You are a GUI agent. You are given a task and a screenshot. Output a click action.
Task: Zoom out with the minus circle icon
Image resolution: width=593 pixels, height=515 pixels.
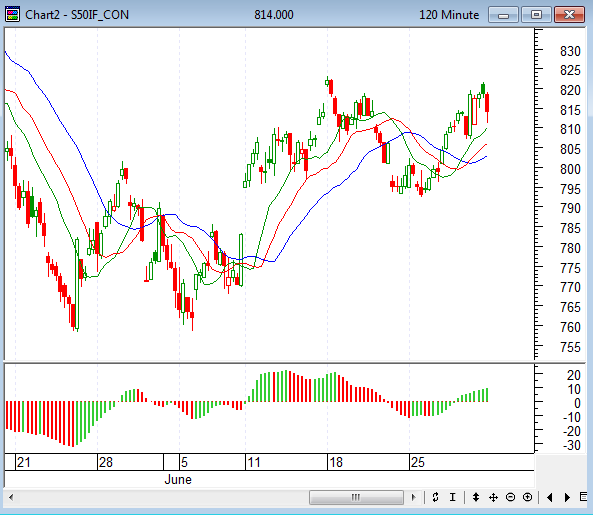511,497
